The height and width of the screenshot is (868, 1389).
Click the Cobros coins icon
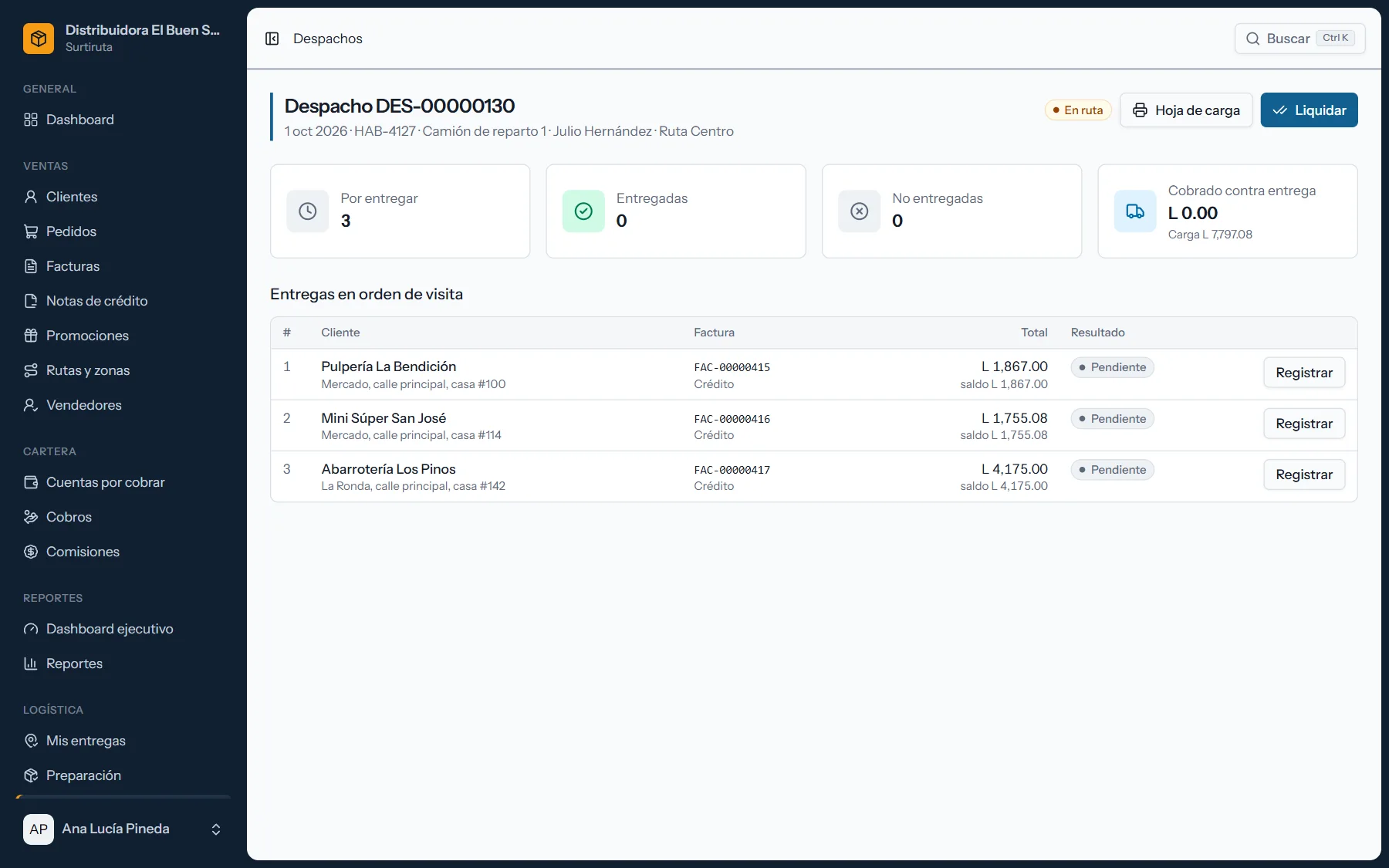31,517
